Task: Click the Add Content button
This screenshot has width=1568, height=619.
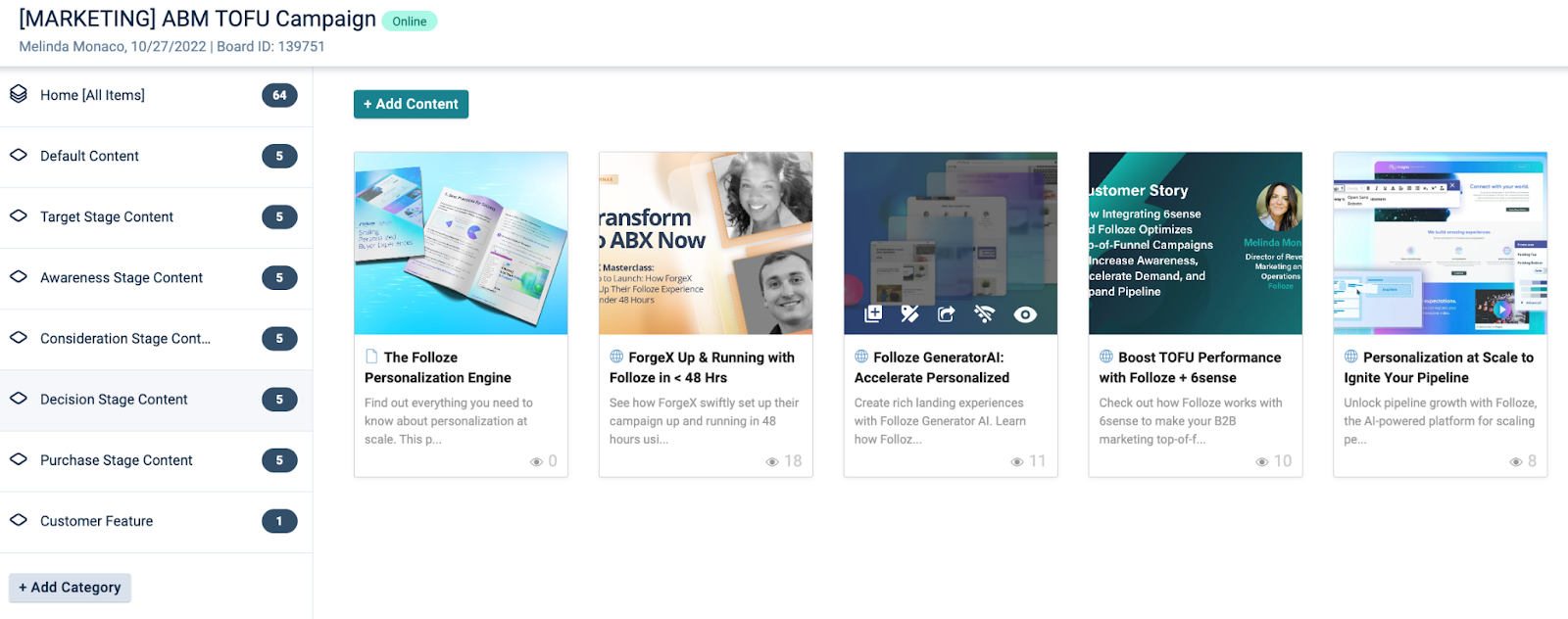Action: 411,104
